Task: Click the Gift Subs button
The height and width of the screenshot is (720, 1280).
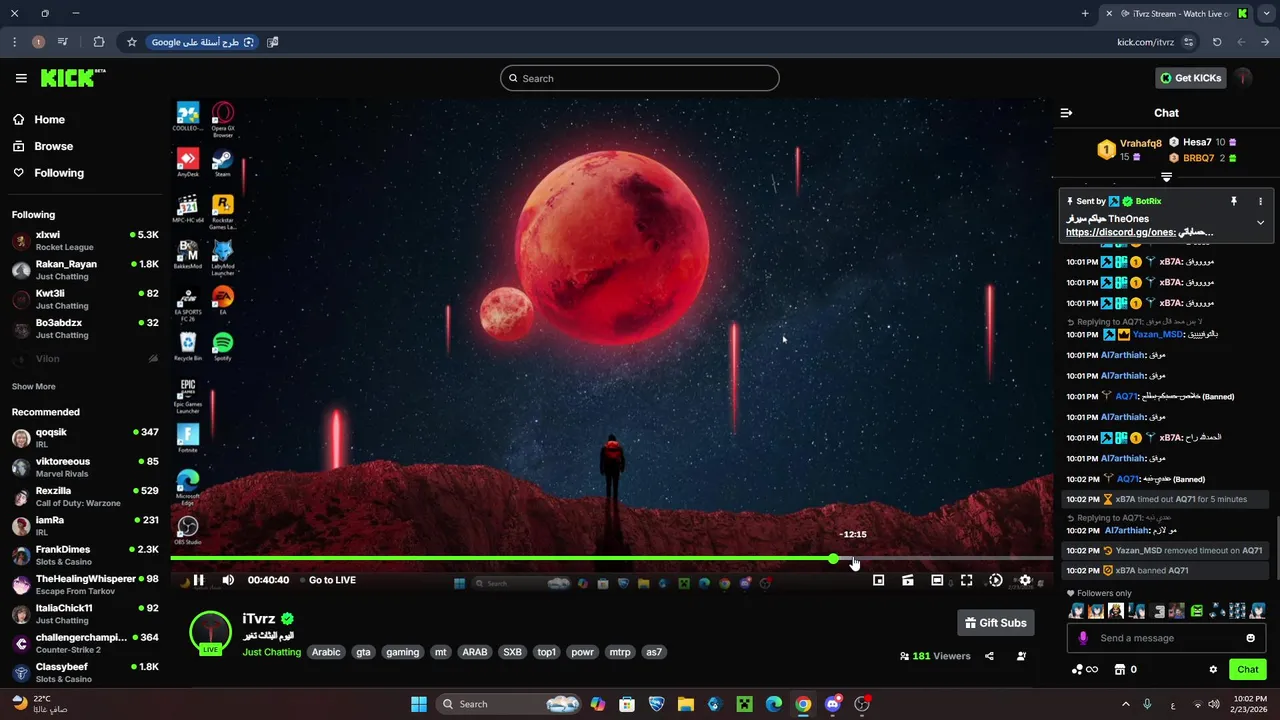Action: 995,623
